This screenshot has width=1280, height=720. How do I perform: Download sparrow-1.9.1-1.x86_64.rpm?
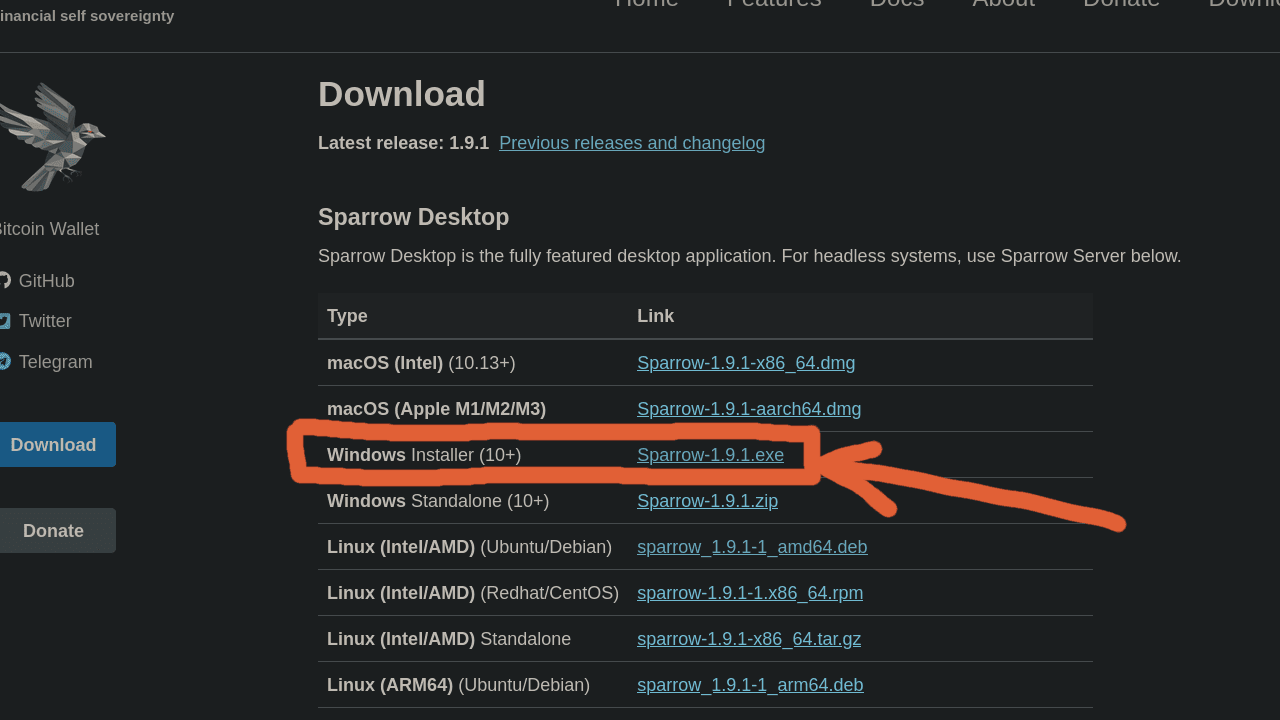(x=750, y=593)
